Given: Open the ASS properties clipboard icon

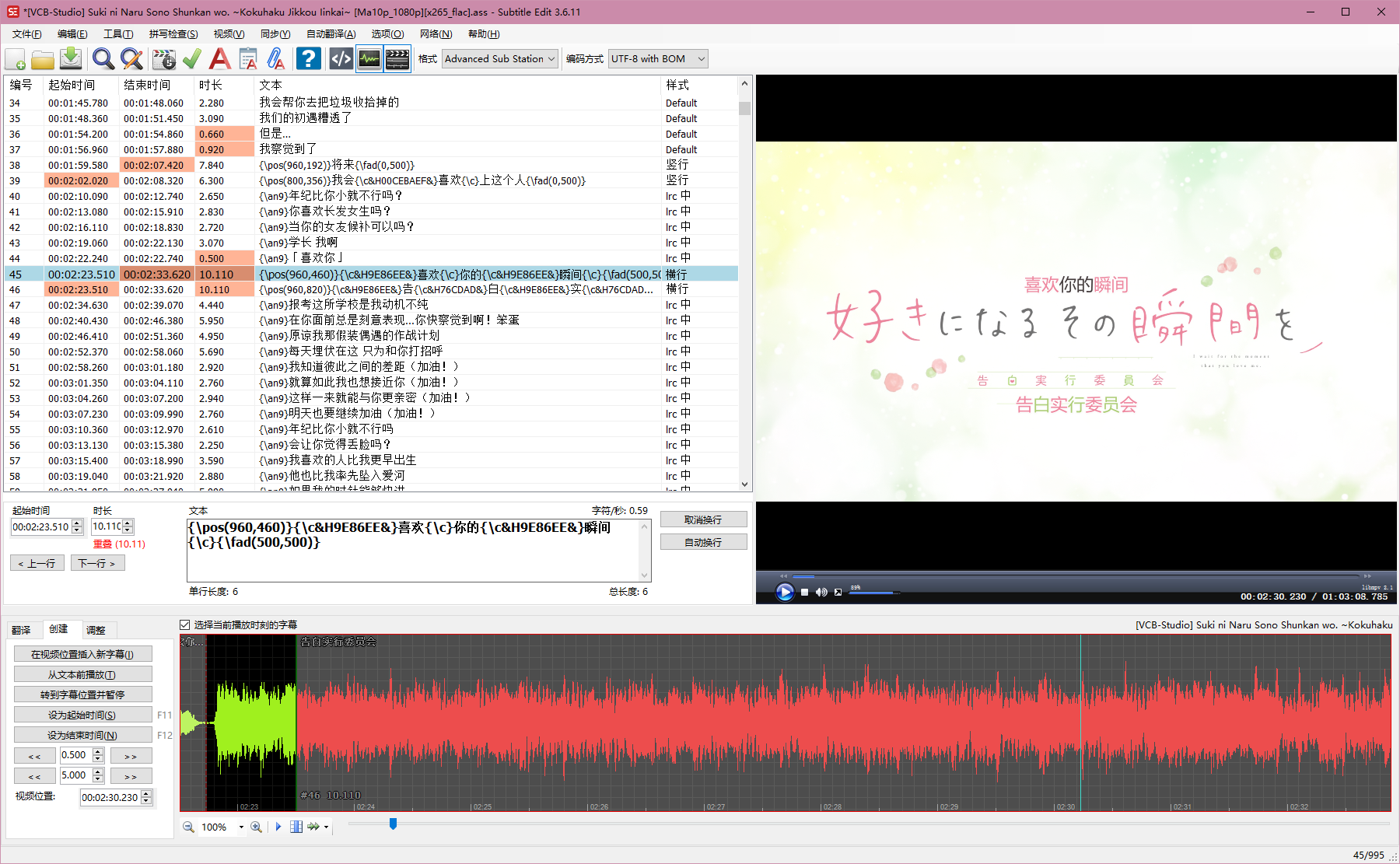Looking at the screenshot, I should (248, 59).
